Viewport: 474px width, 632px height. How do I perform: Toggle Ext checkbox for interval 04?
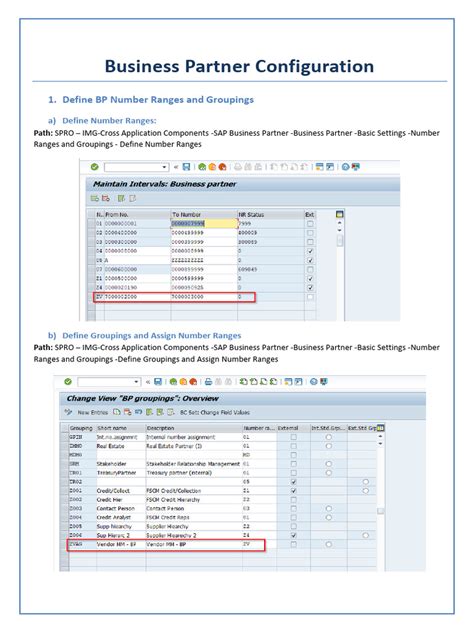click(x=310, y=251)
